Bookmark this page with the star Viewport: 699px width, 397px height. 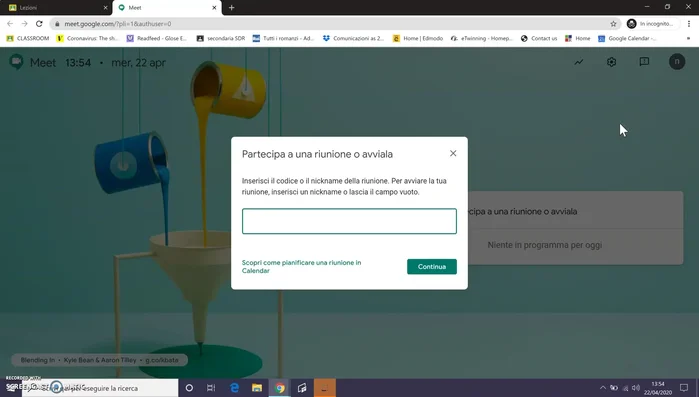pos(613,24)
